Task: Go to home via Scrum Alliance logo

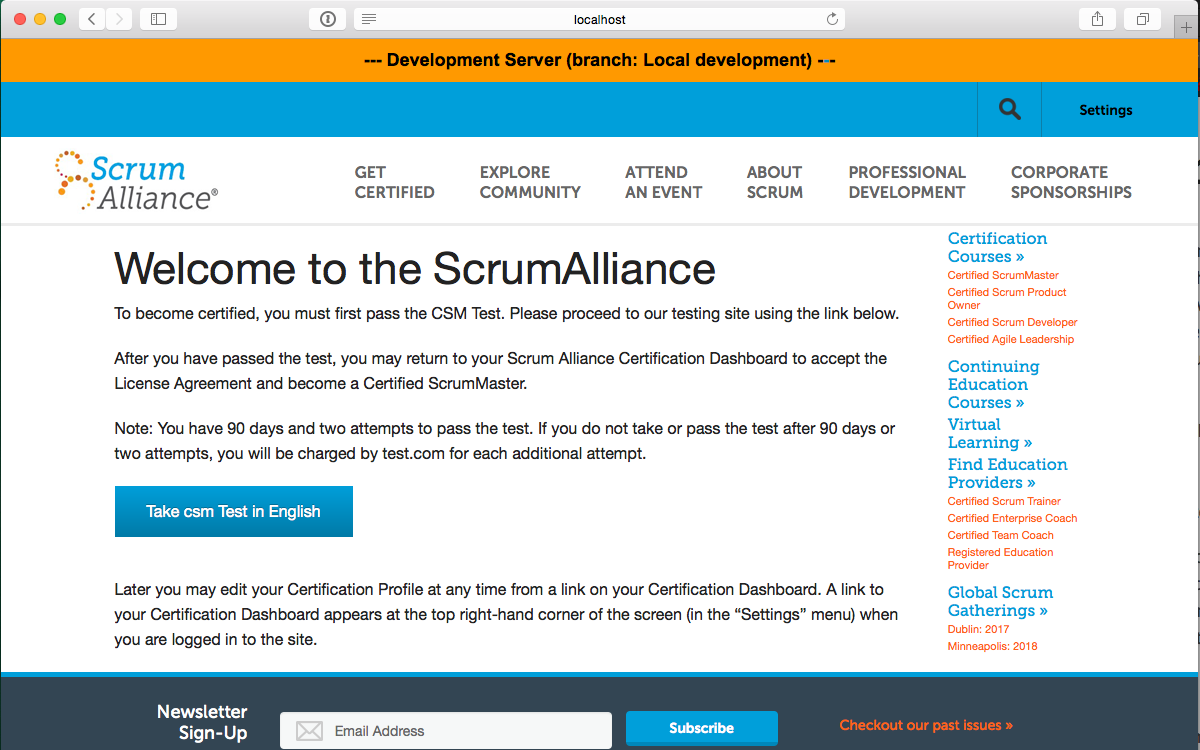Action: [136, 180]
